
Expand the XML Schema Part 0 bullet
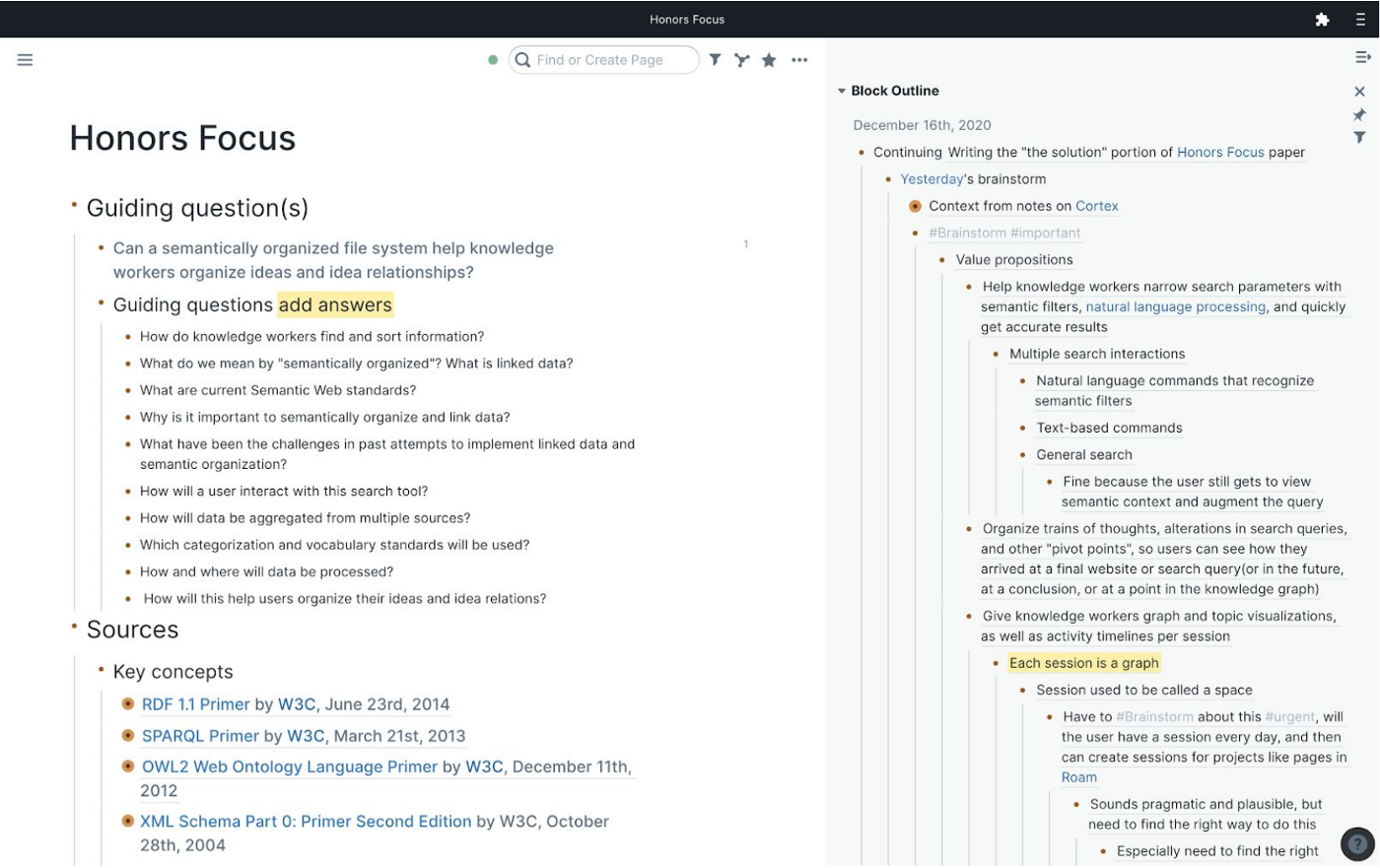(128, 821)
